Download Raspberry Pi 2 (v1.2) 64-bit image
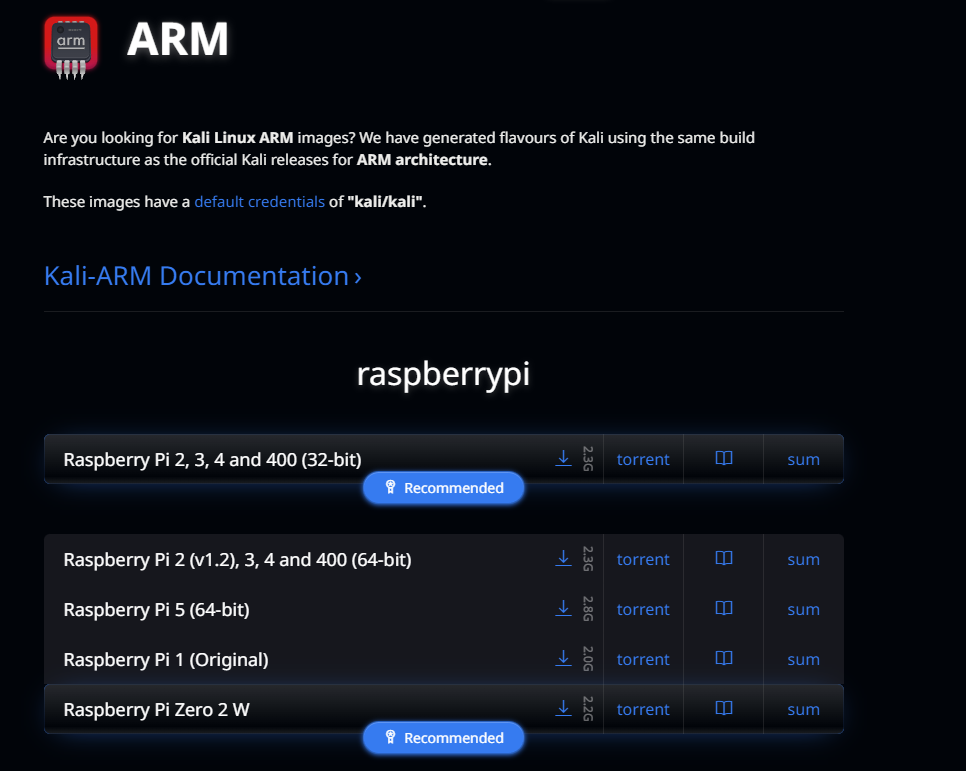The image size is (966, 771). point(563,558)
